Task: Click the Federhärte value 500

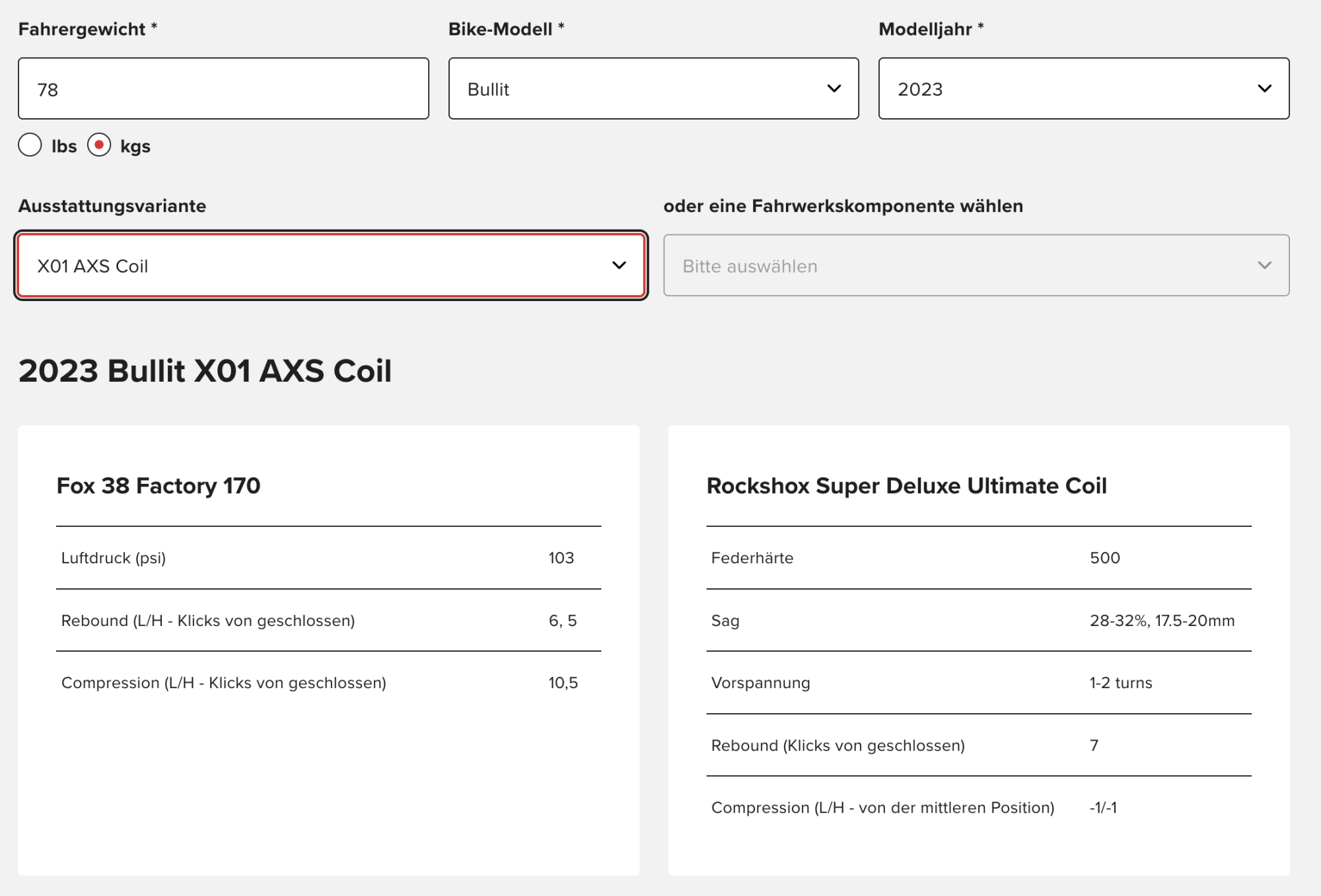Action: pyautogui.click(x=1104, y=558)
